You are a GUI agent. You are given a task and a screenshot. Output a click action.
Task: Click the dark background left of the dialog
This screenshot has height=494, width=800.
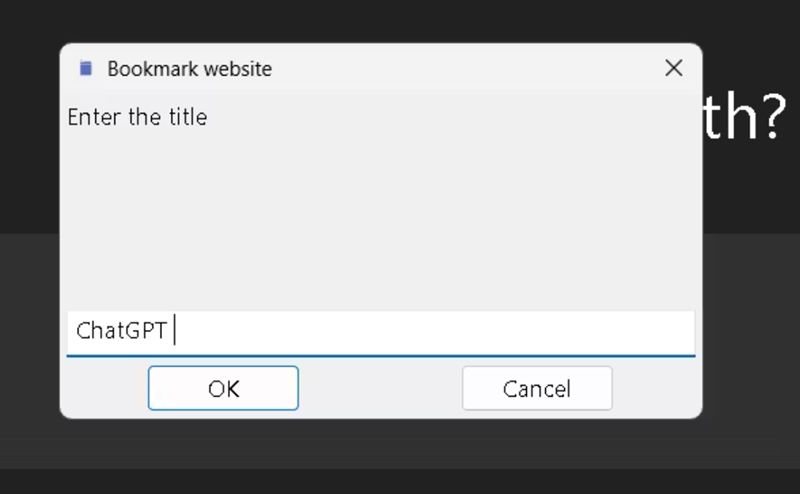click(30, 250)
